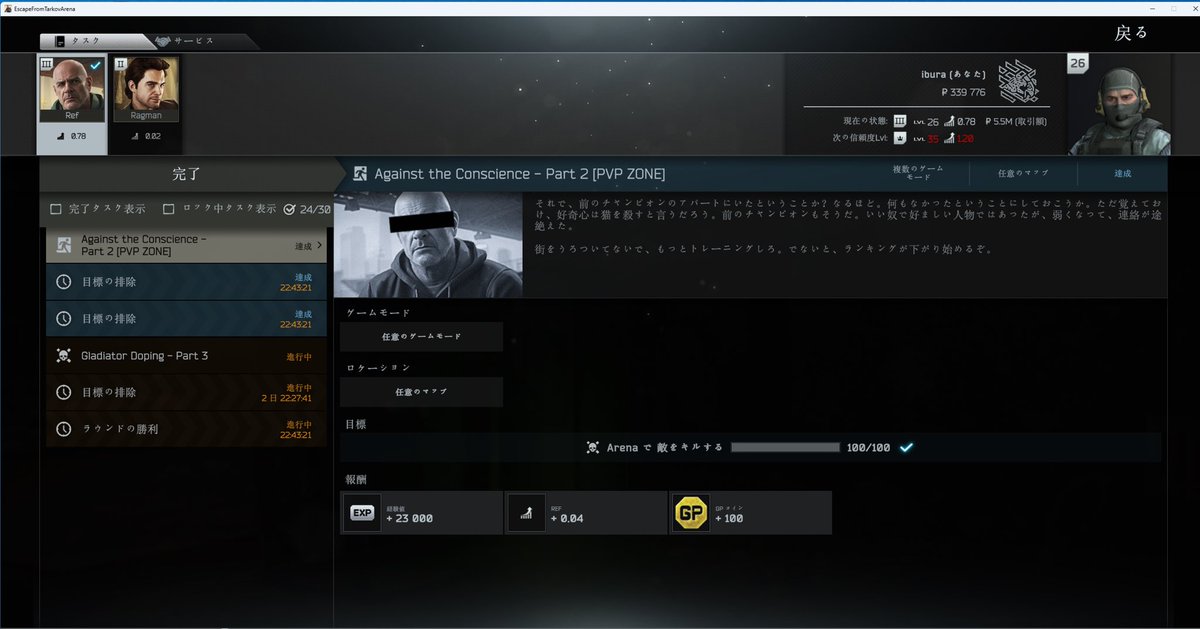The width and height of the screenshot is (1200, 629).
Task: Click 任意のゲームモード box under ゲームモード
Action: pos(421,337)
